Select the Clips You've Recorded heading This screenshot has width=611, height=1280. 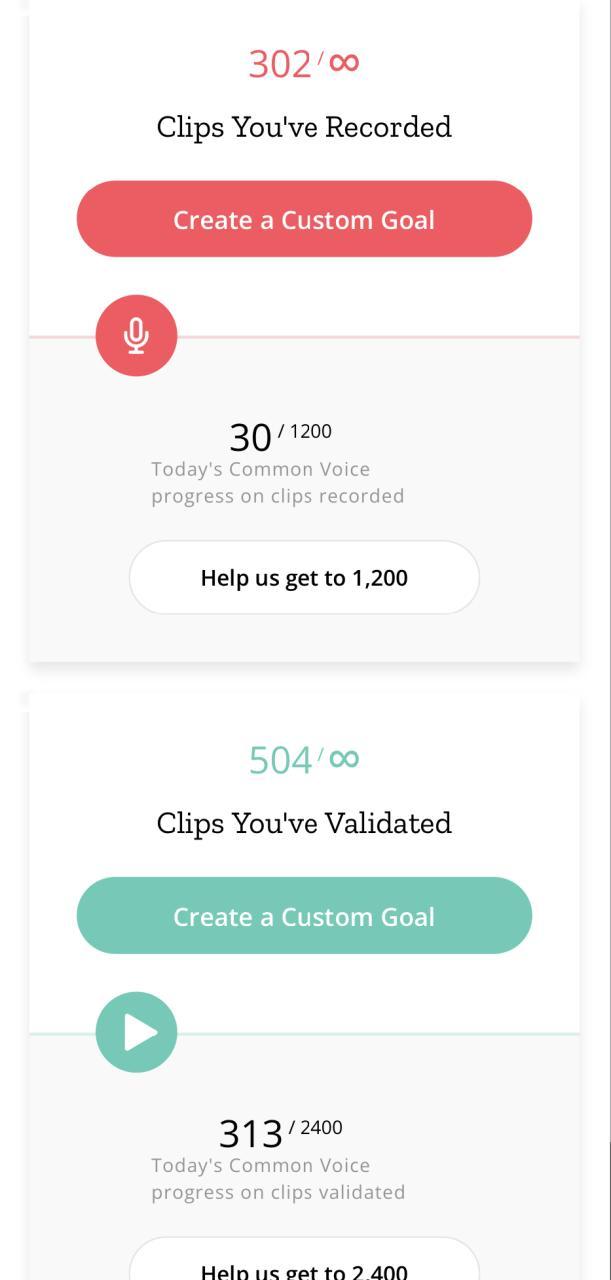pyautogui.click(x=304, y=127)
